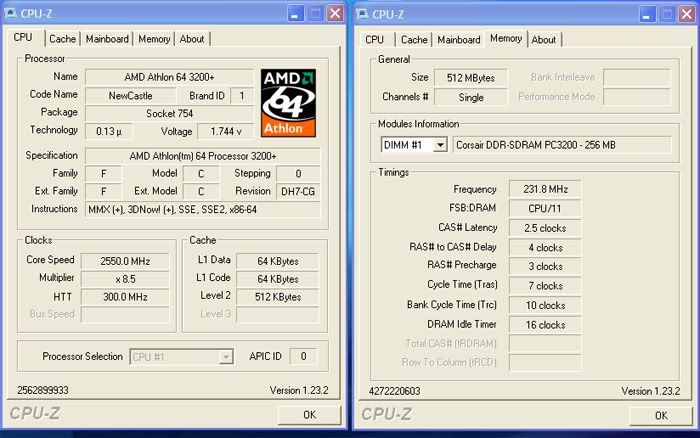Click the CPU-Z icon in right window title bar
The width and height of the screenshot is (700, 438).
point(362,13)
